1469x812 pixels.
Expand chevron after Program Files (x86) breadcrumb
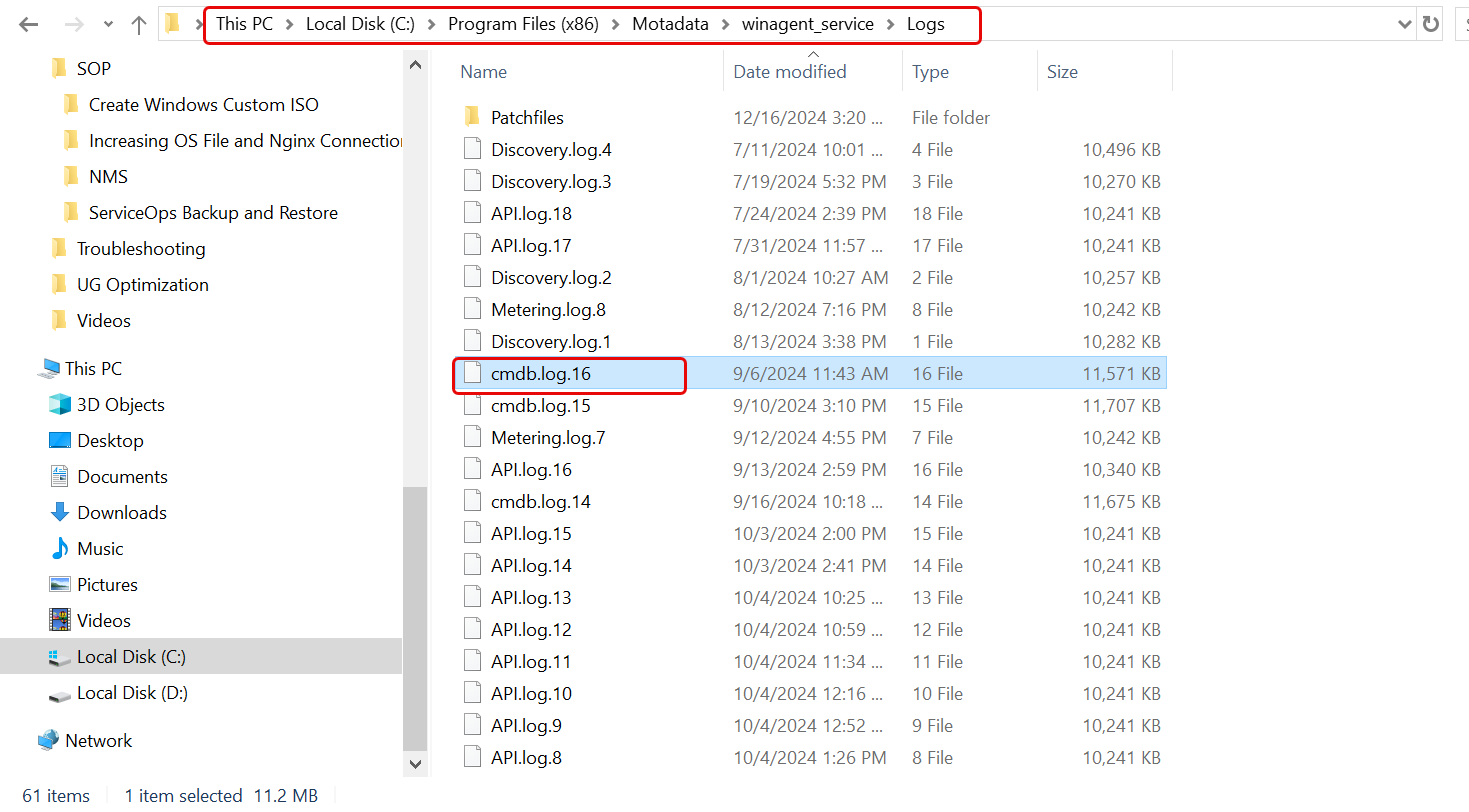[616, 24]
